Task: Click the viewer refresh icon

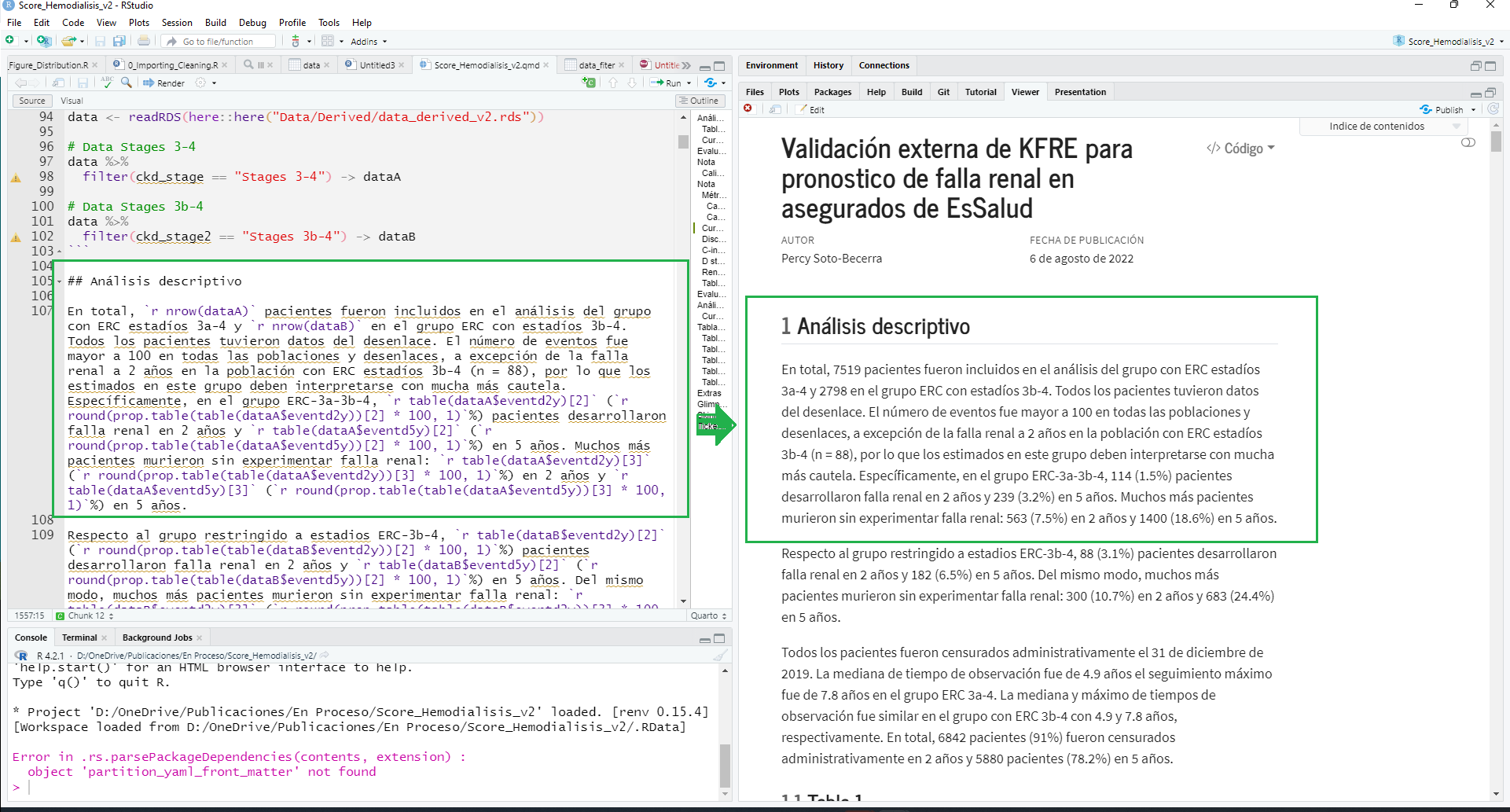Action: click(x=1493, y=109)
